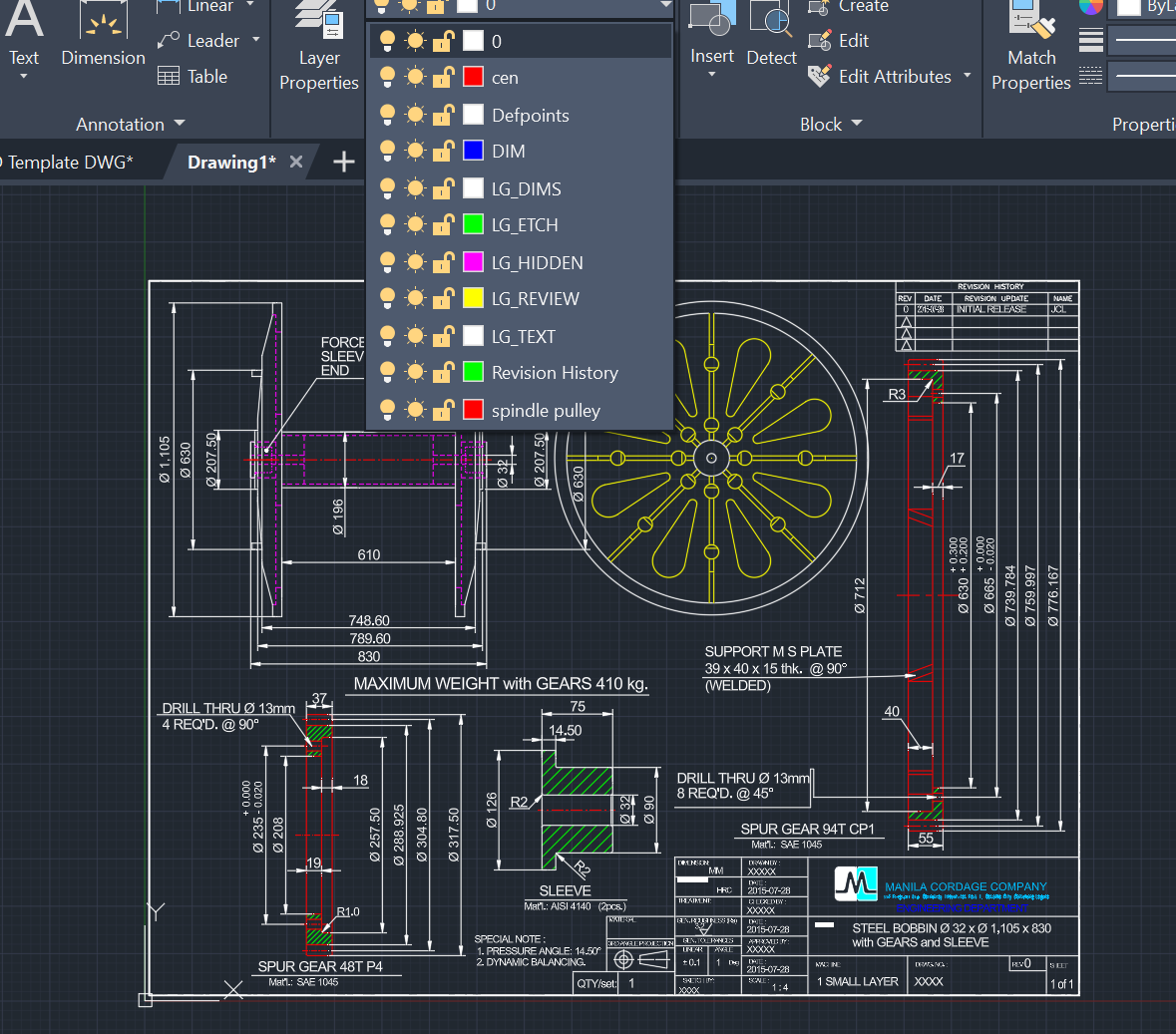
Task: Insert a Table
Action: (x=205, y=76)
